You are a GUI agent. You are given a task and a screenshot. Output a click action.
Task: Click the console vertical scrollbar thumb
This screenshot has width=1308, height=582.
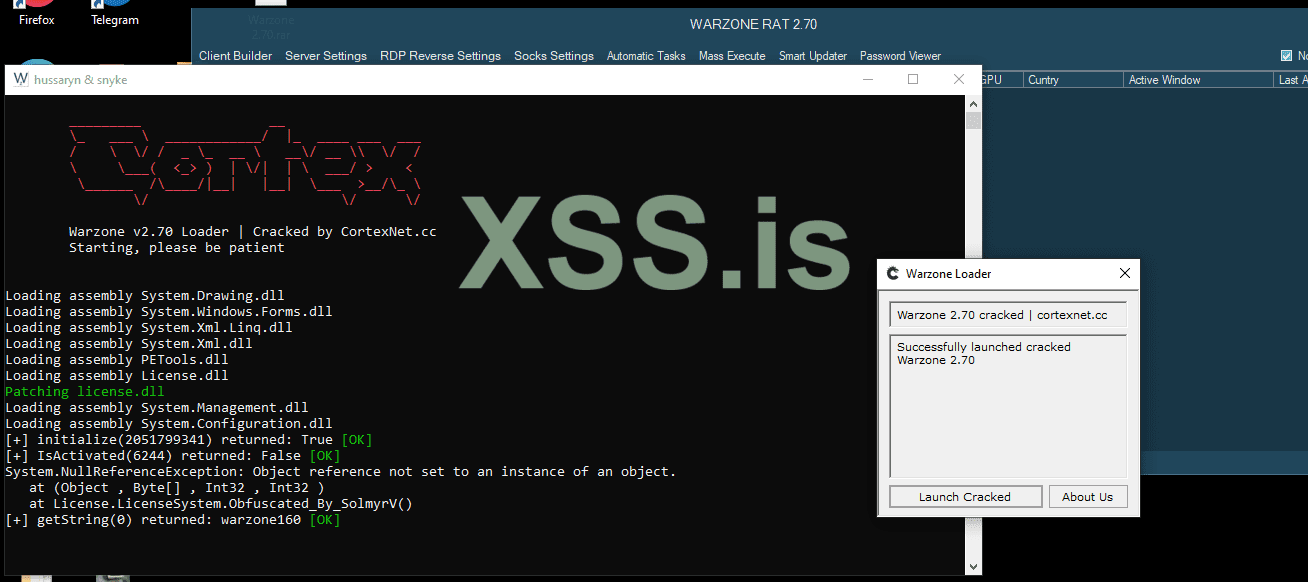(973, 121)
